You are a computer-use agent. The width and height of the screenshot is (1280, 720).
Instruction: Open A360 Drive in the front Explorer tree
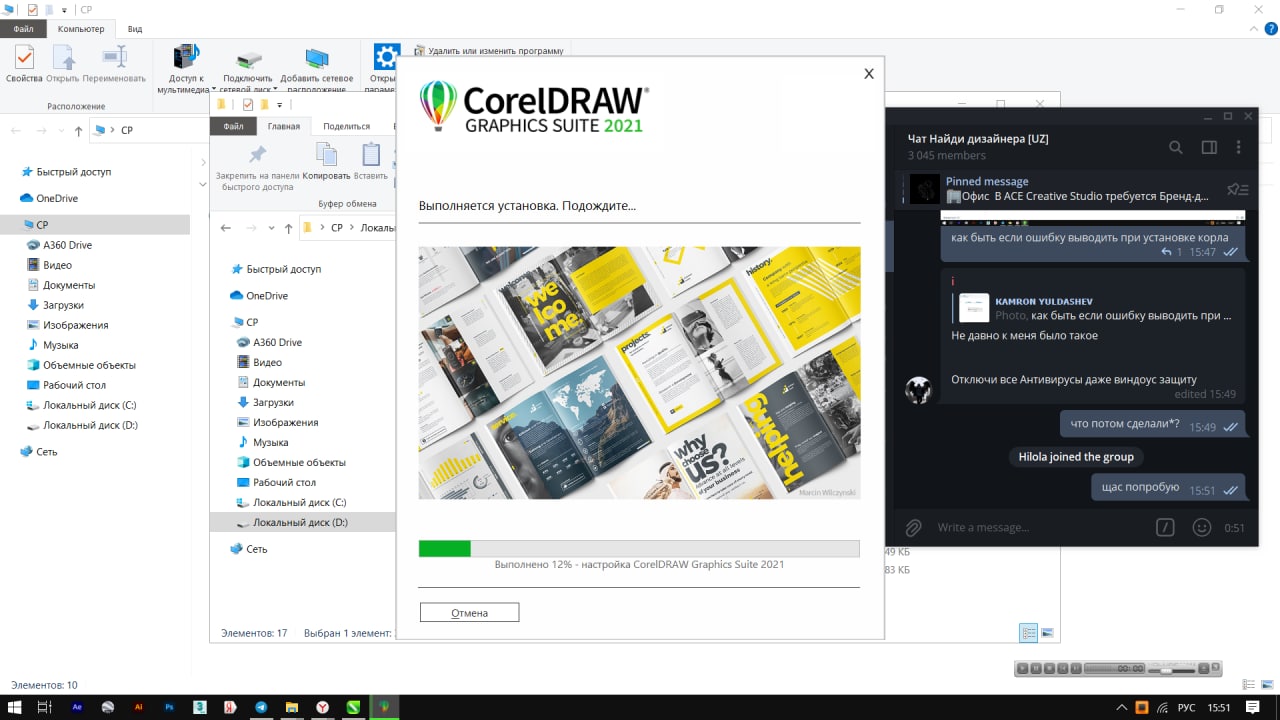pyautogui.click(x=277, y=342)
